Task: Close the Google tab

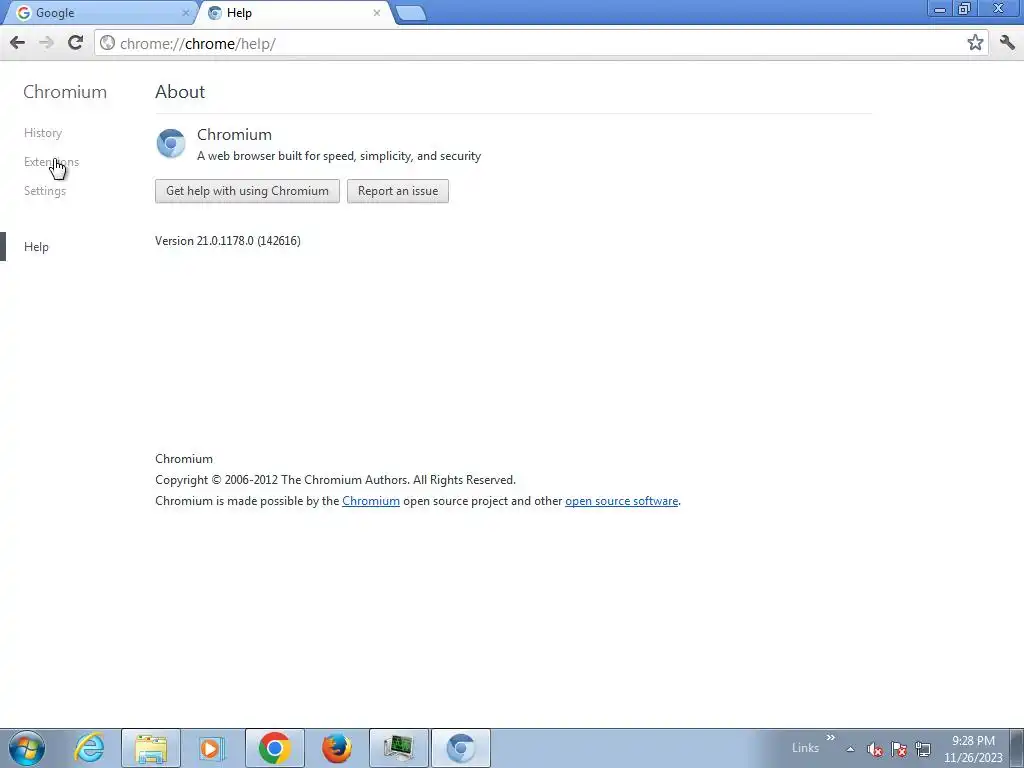Action: pos(185,12)
